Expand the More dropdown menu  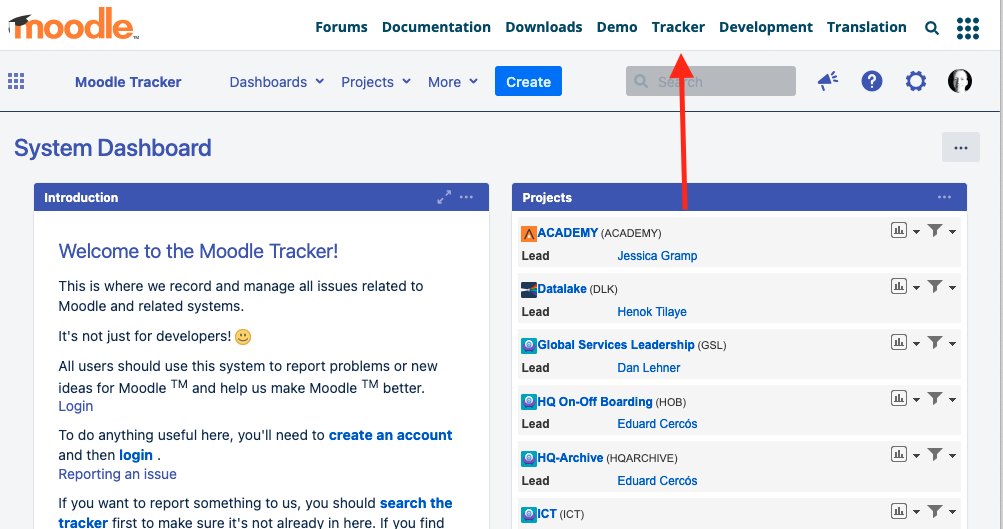(x=453, y=82)
